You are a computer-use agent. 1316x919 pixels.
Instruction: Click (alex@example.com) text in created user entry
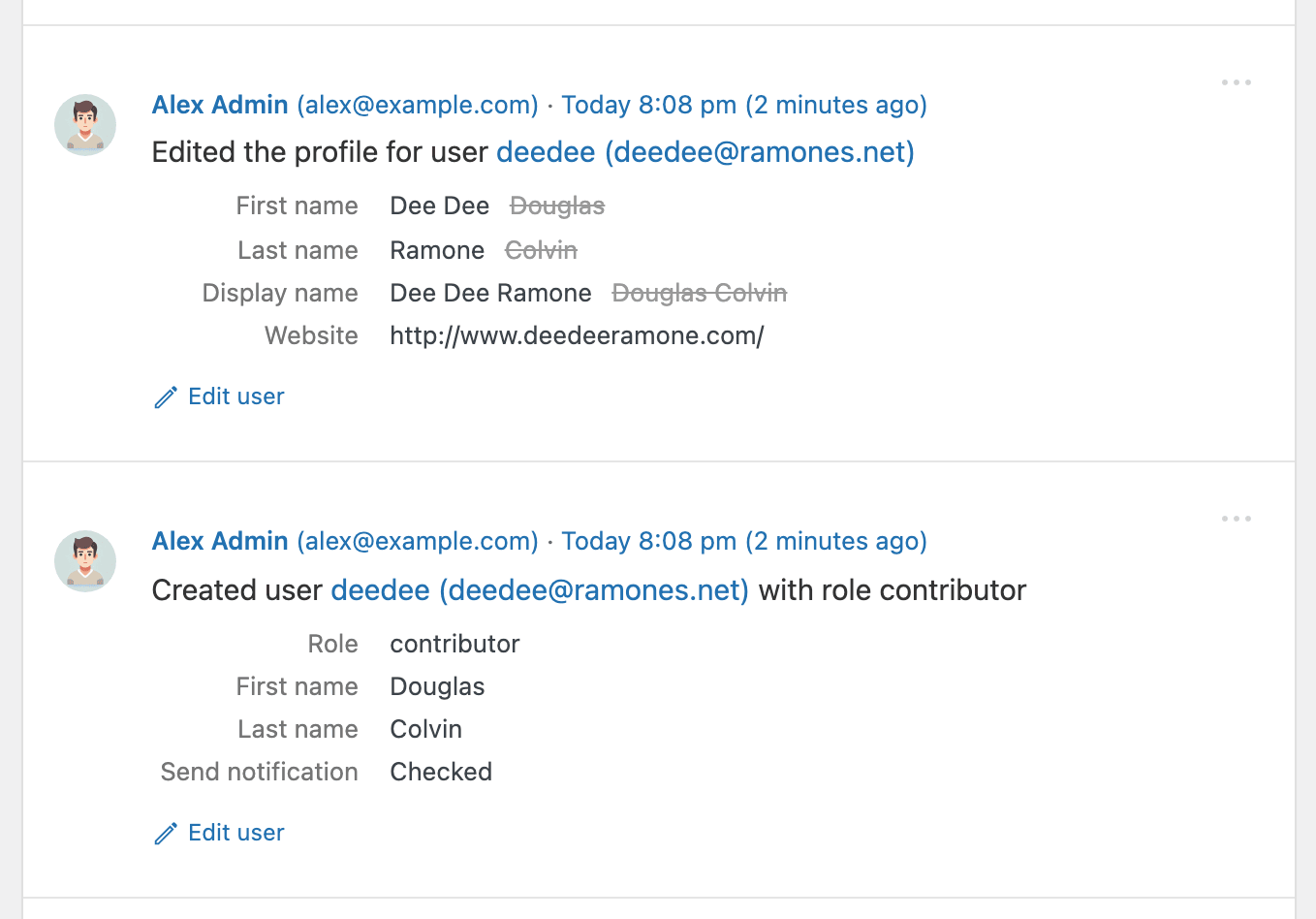[418, 541]
